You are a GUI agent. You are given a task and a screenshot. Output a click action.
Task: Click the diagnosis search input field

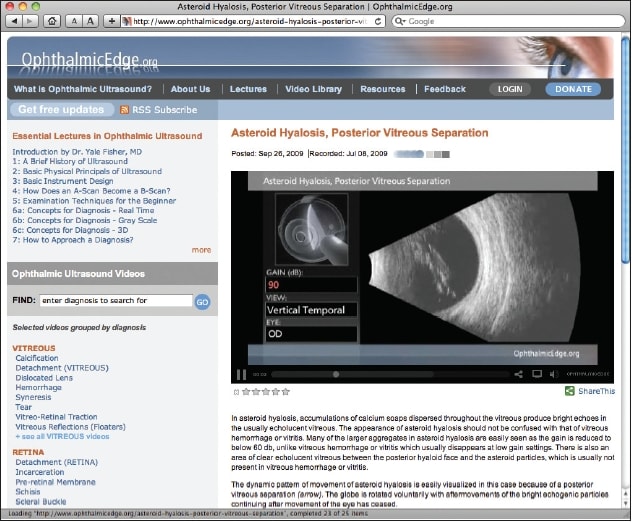[x=116, y=300]
